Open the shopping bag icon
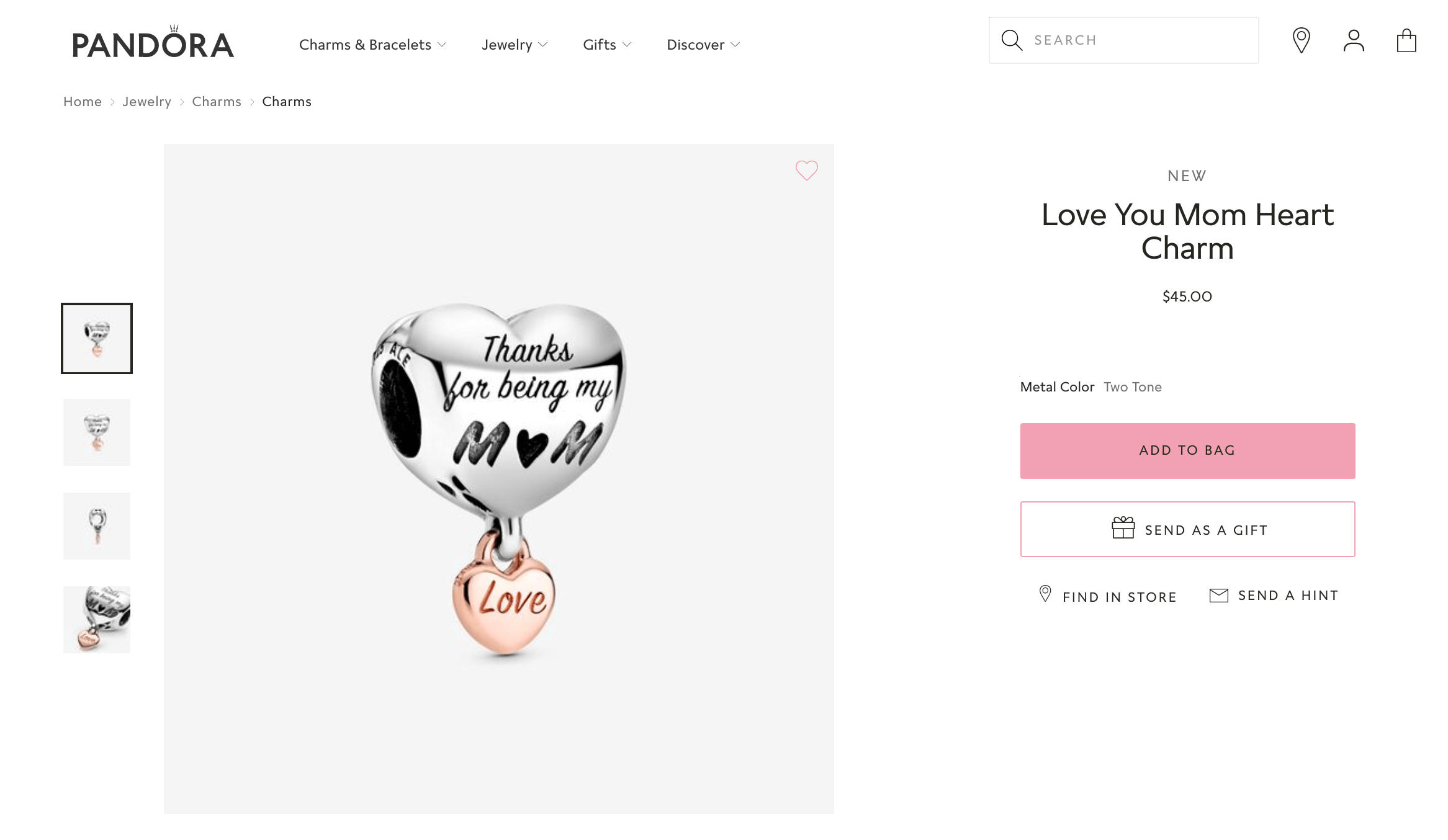Screen dimensions: 1448x840 pyautogui.click(x=1406, y=41)
